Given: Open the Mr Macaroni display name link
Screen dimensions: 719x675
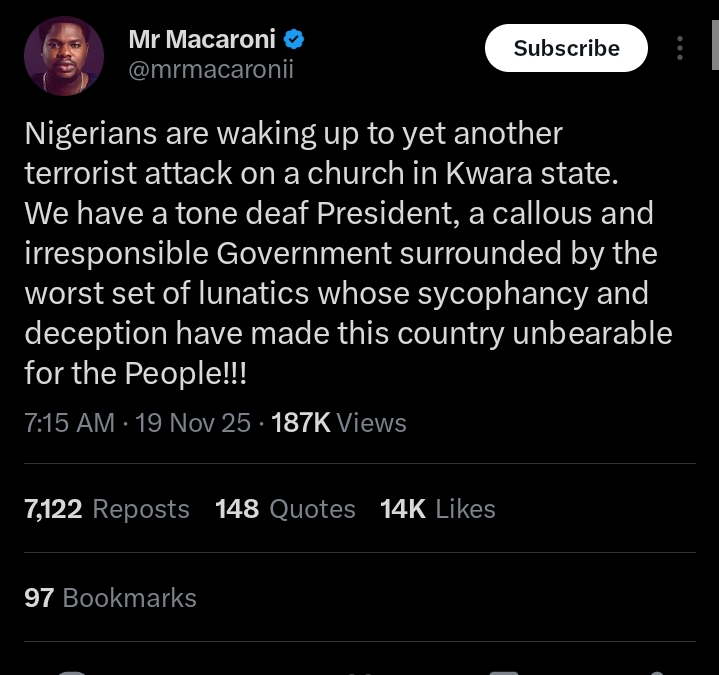Looking at the screenshot, I should click(x=204, y=40).
